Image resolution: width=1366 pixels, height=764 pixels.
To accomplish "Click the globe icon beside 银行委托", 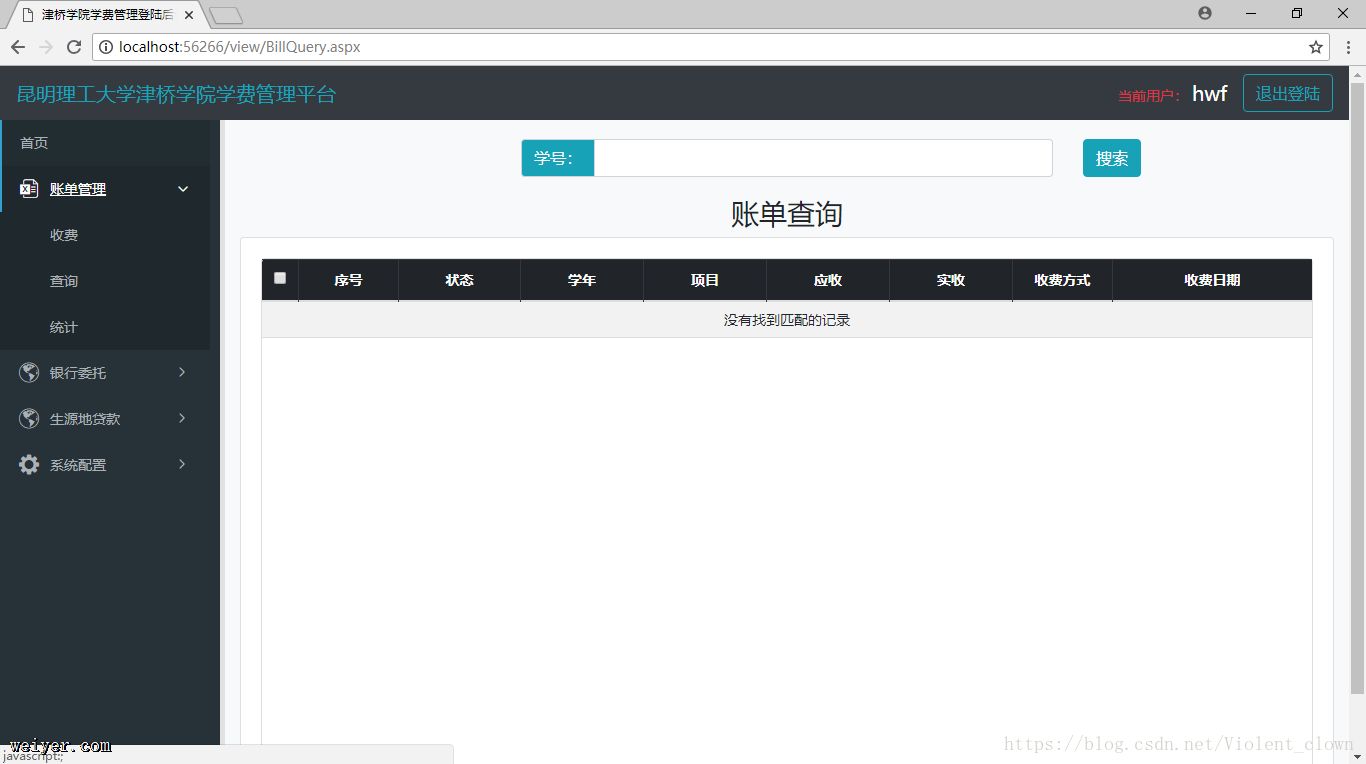I will [x=29, y=373].
